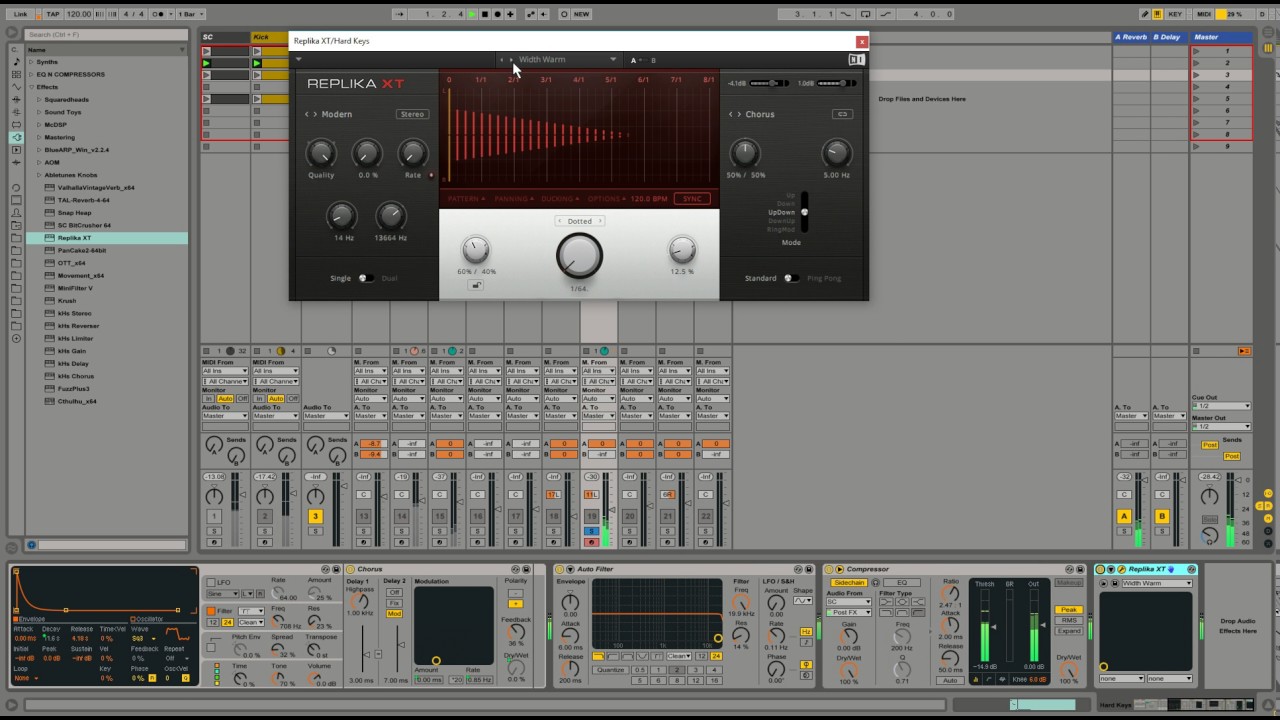Toggle the Single / Dual switch
This screenshot has height=720, width=1280.
366,278
